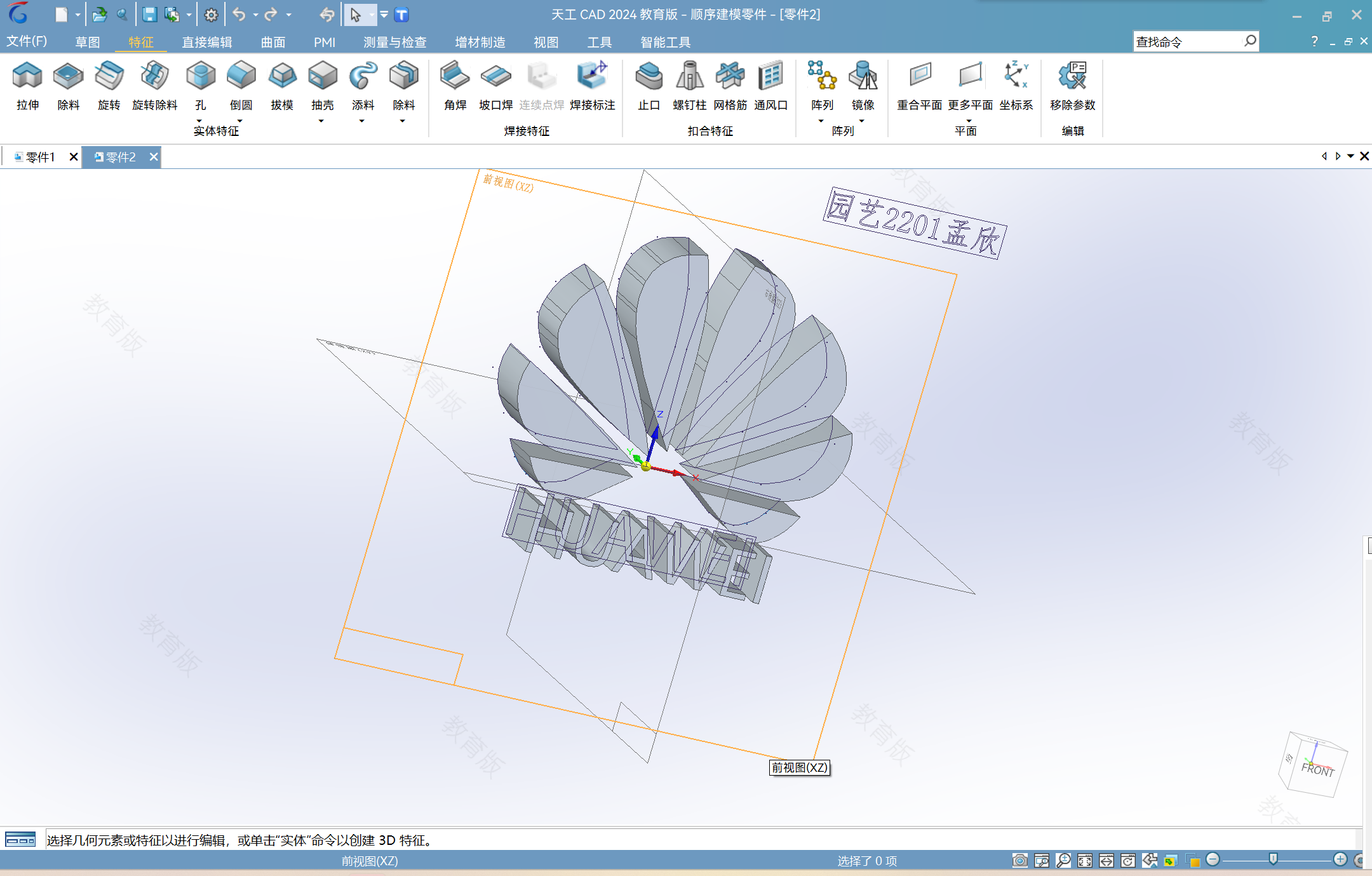Click the blue T text tool icon

click(x=401, y=15)
